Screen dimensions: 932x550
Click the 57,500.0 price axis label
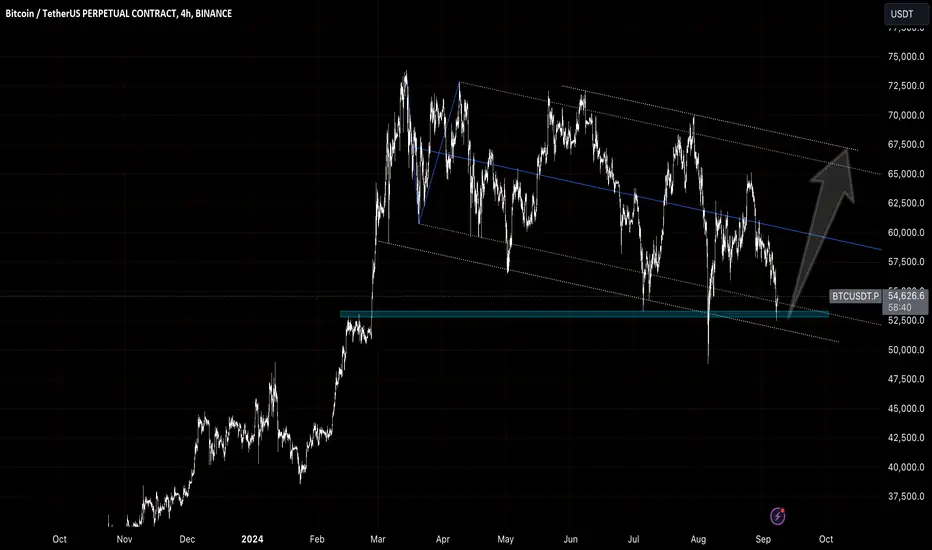tap(906, 262)
